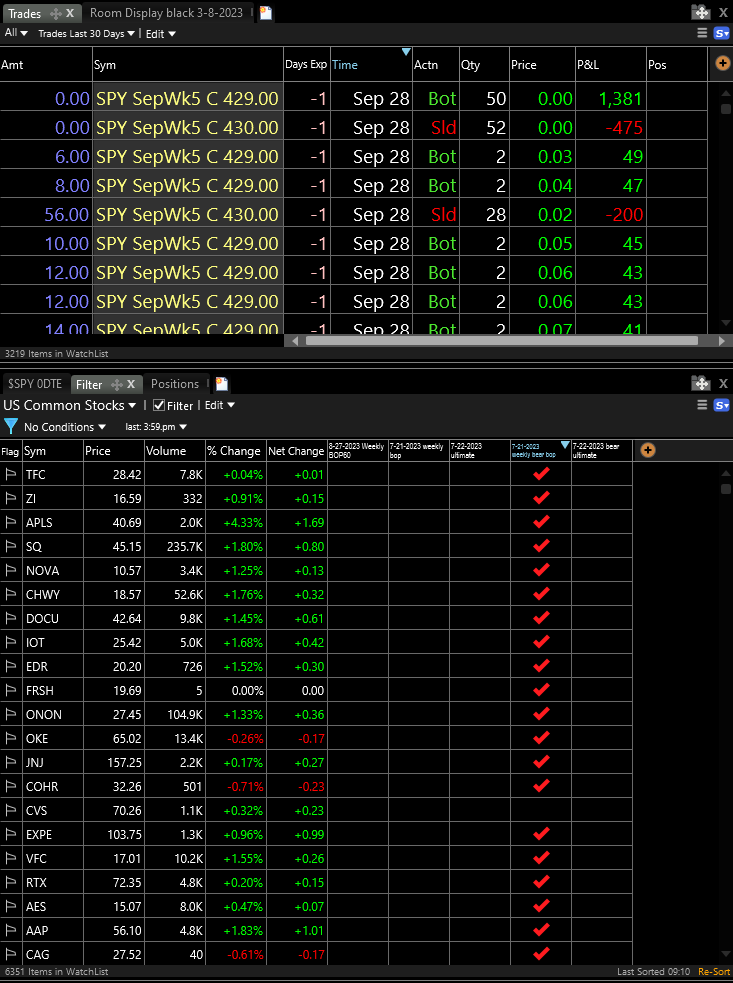The width and height of the screenshot is (733, 983).
Task: Toggle the Filter checkbox
Action: coord(159,405)
